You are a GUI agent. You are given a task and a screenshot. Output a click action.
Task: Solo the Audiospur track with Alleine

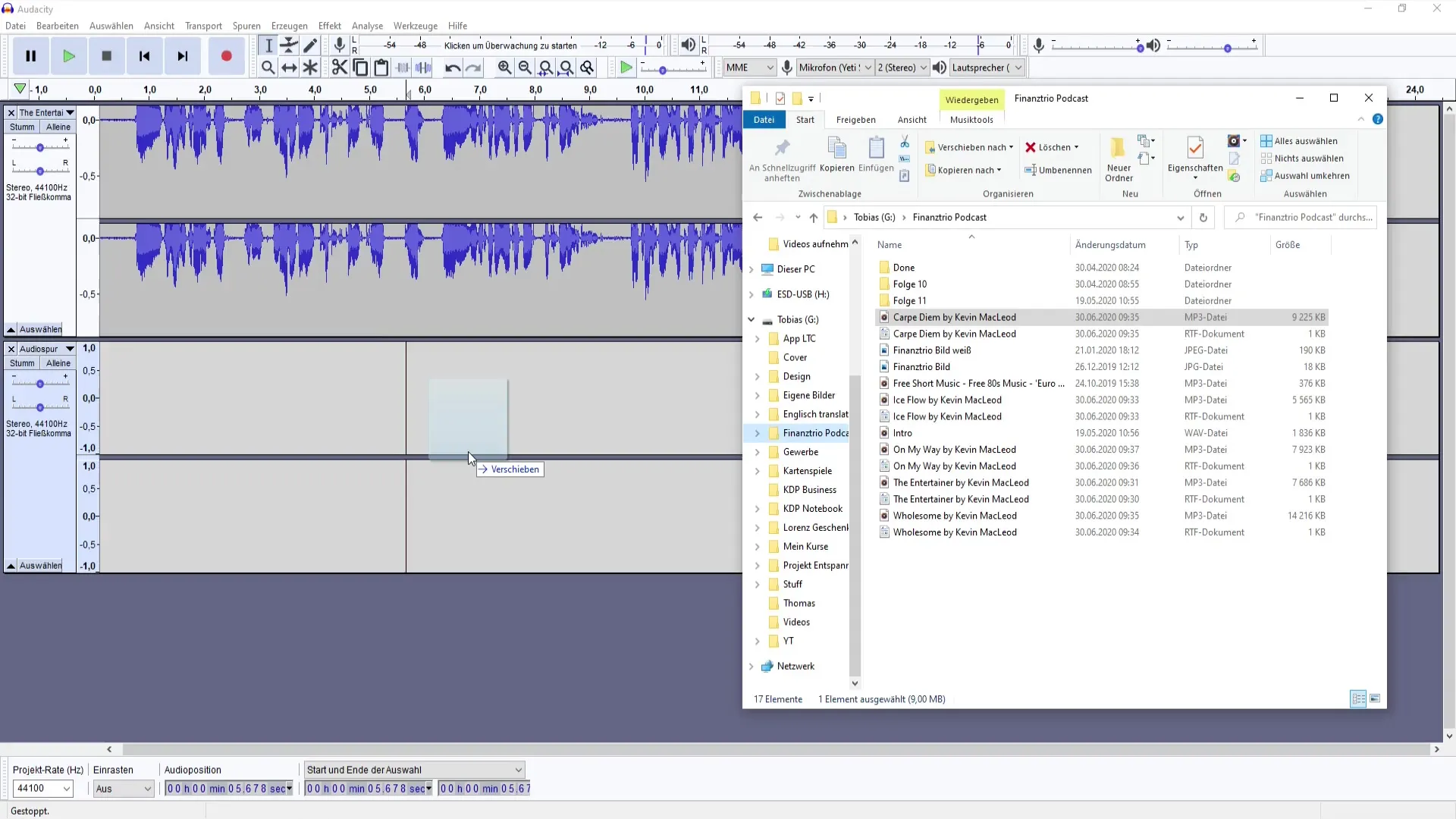click(58, 363)
